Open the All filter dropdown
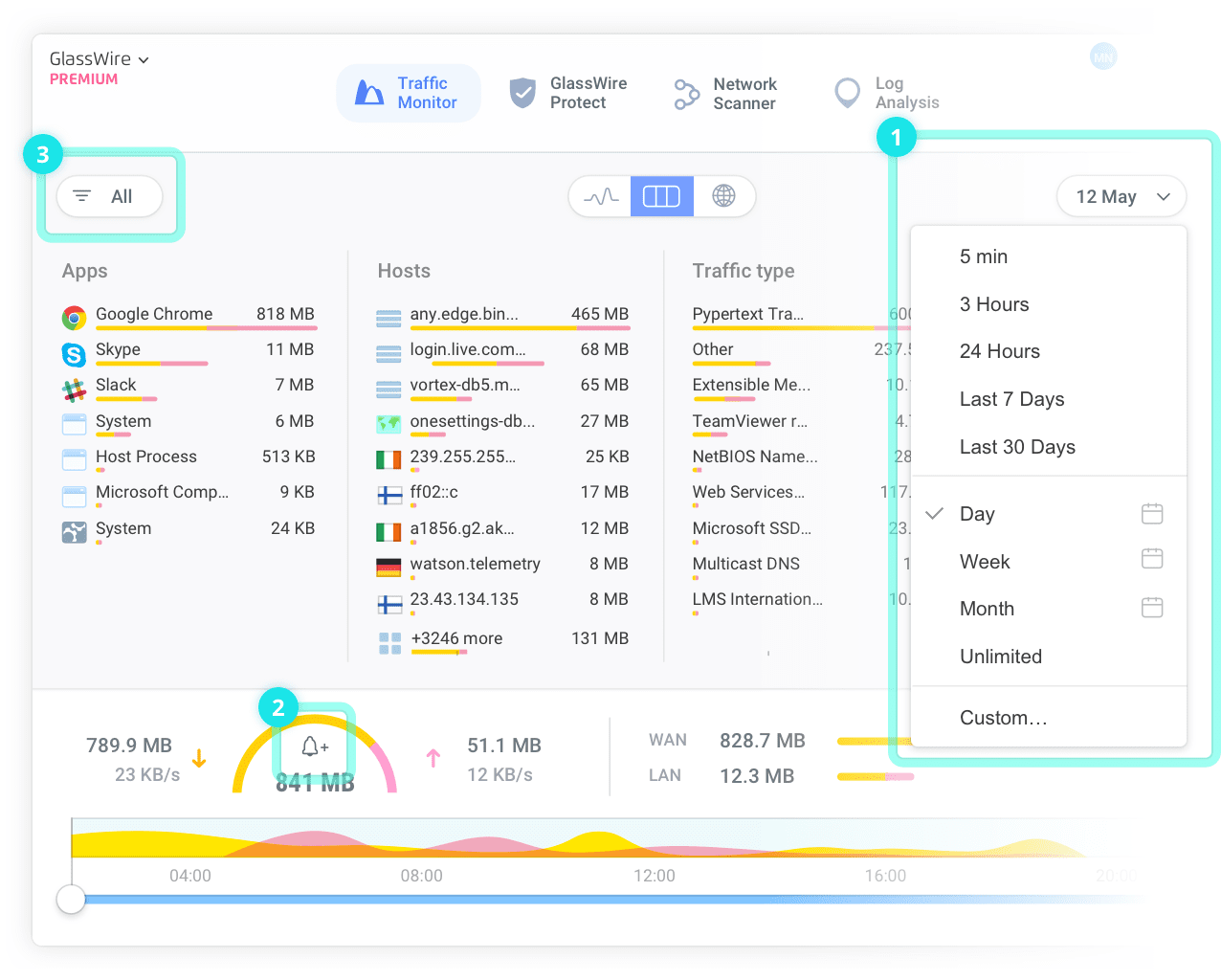Screen dimensions: 1221x980 coord(109,197)
